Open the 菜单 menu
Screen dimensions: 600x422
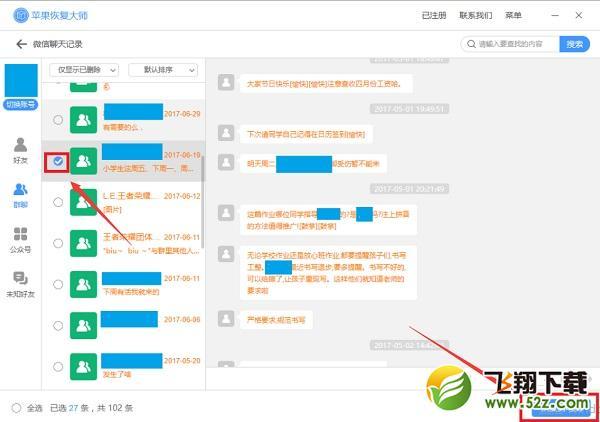tap(513, 15)
